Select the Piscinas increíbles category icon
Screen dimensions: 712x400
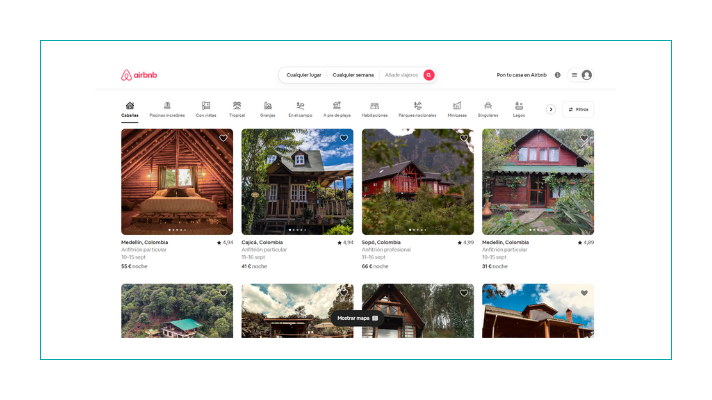[x=167, y=105]
